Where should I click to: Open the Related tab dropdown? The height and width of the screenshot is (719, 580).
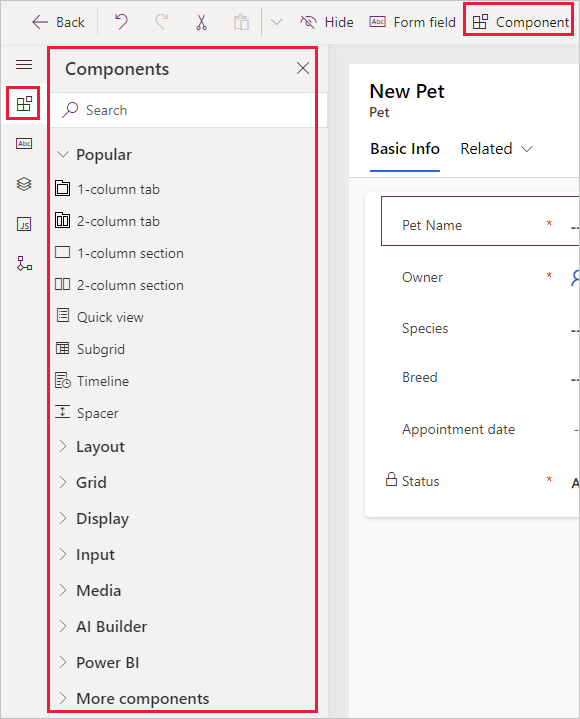pos(497,149)
